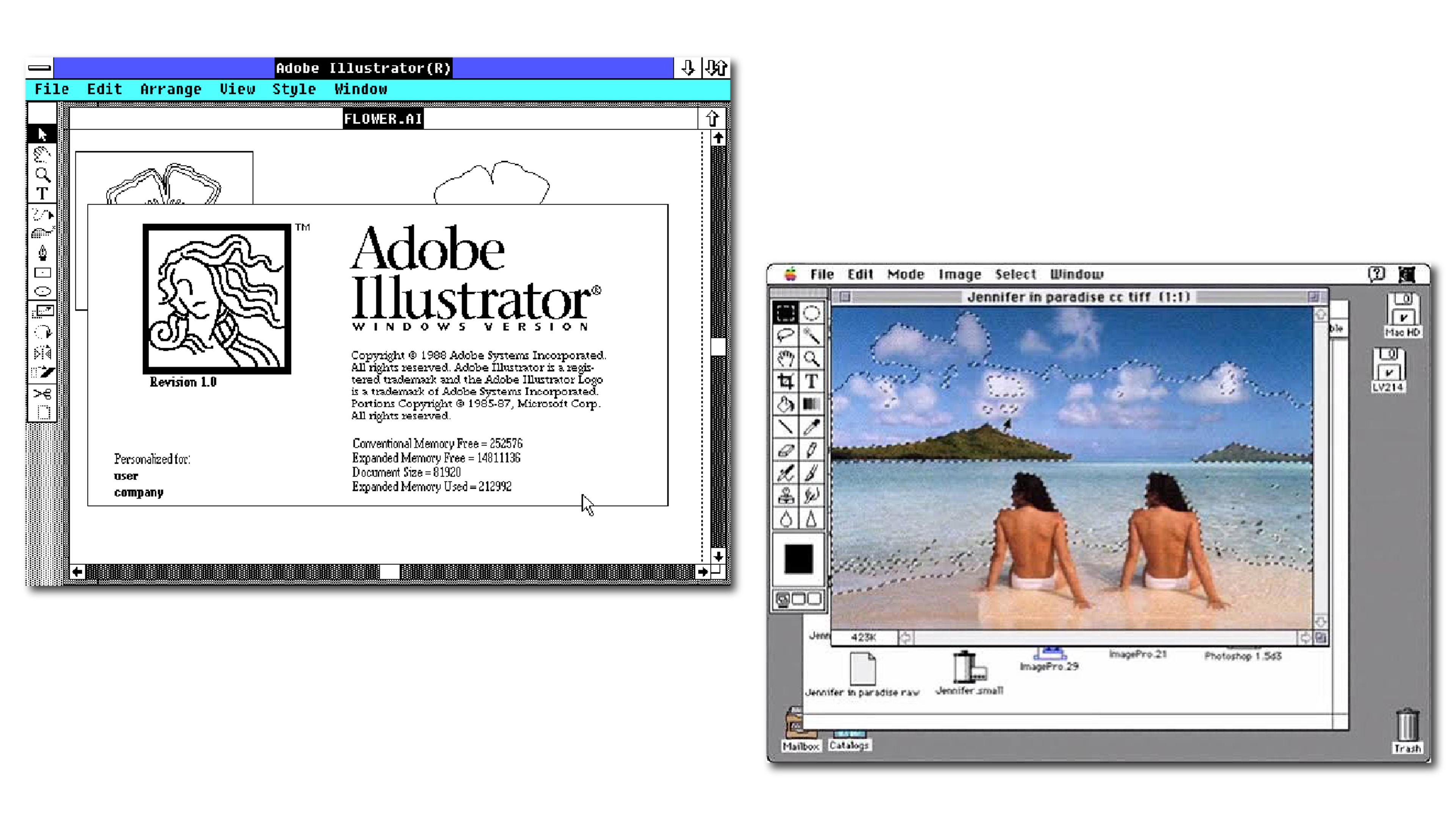Select the Pencil tool in Photoshop
The image size is (1456, 819).
click(811, 450)
